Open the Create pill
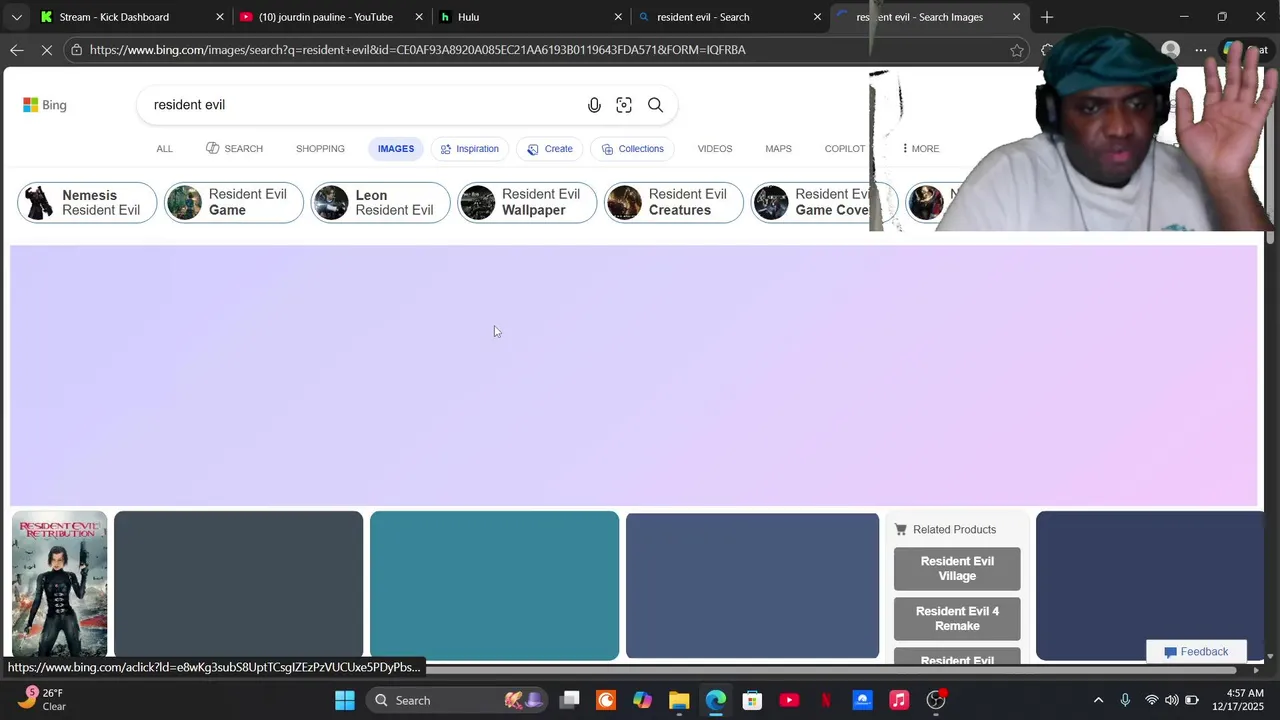The image size is (1280, 720). tap(550, 149)
